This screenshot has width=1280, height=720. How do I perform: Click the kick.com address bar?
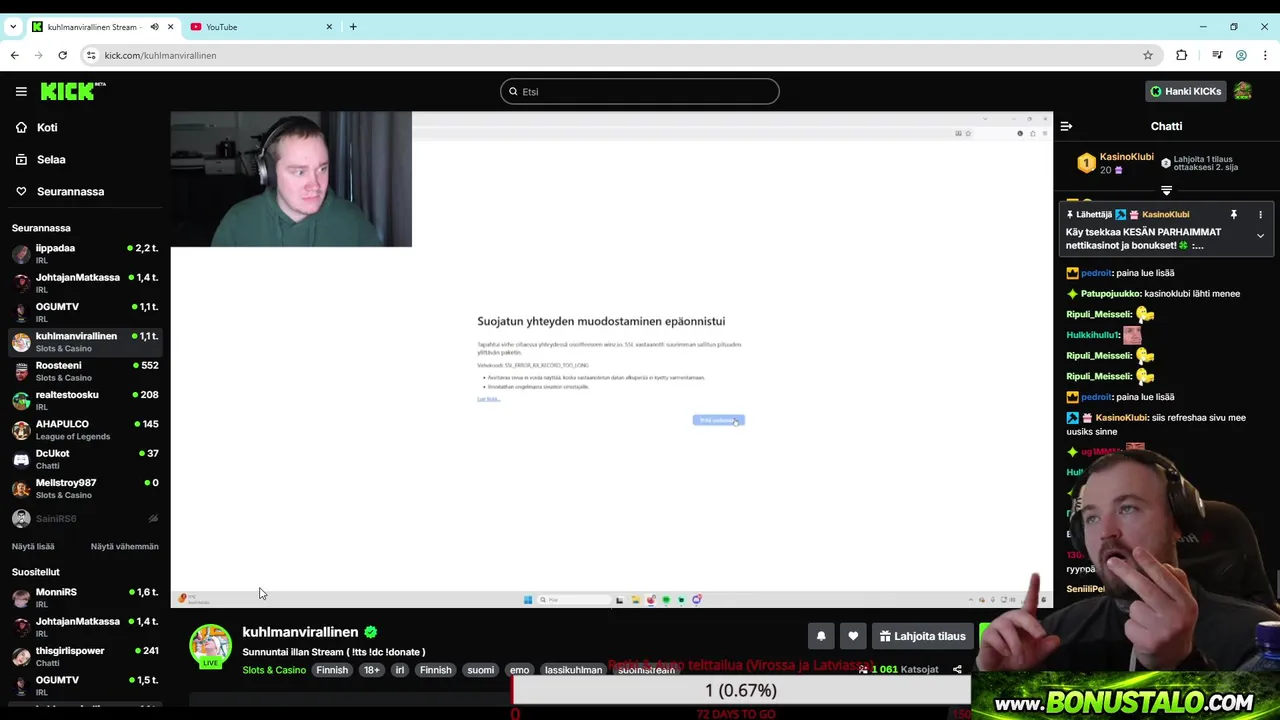point(620,55)
